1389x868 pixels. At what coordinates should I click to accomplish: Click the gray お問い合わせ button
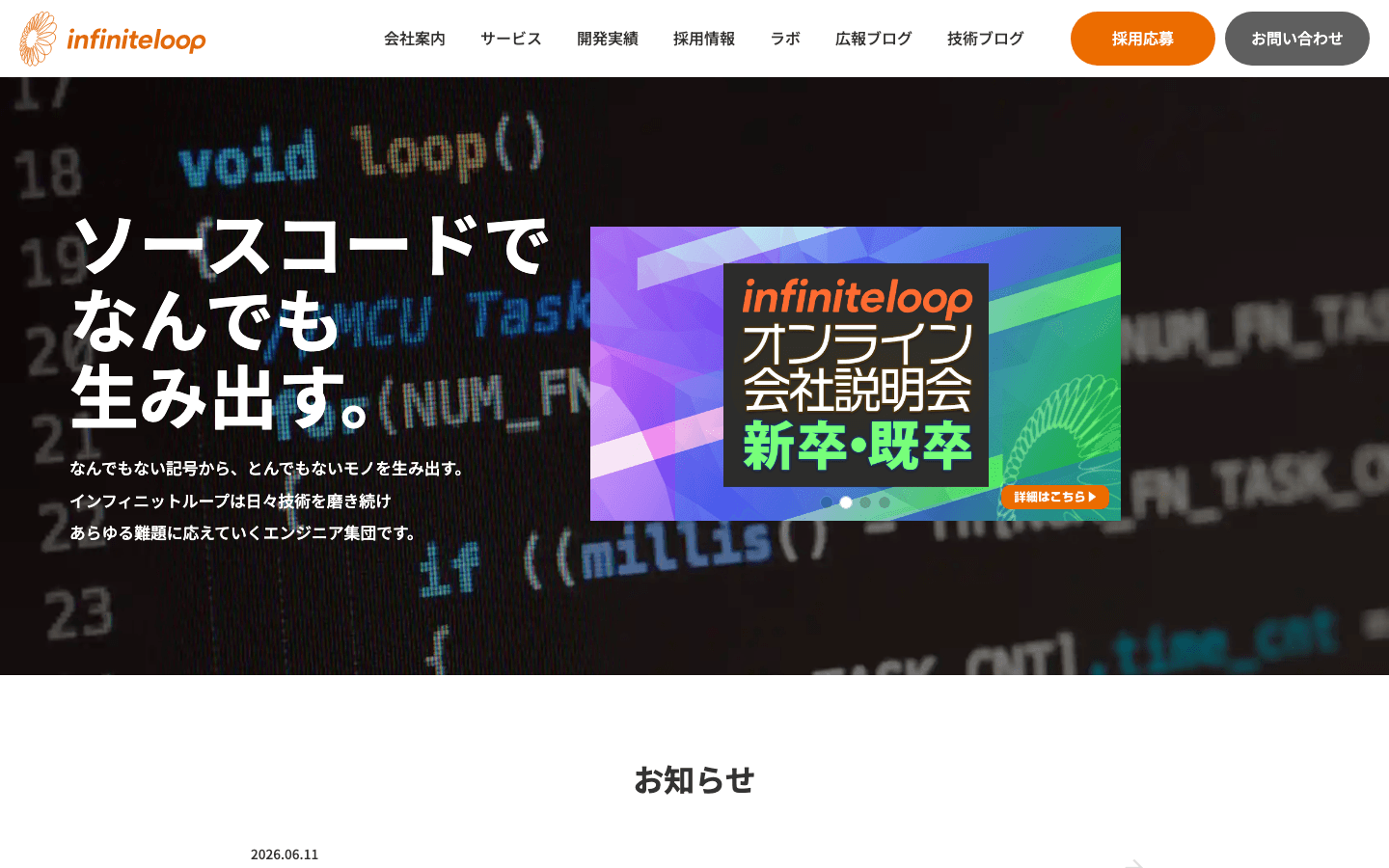(1297, 39)
